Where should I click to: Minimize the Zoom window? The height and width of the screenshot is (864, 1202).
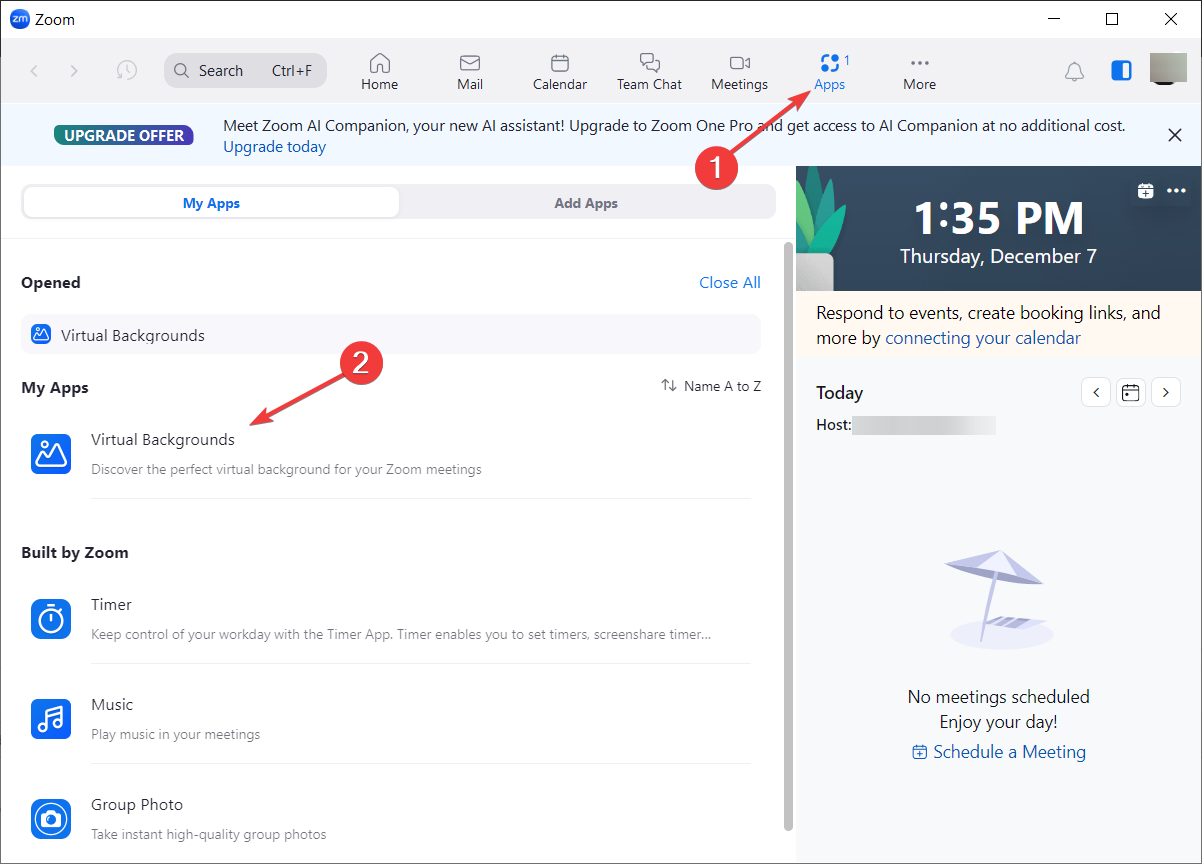[1053, 19]
